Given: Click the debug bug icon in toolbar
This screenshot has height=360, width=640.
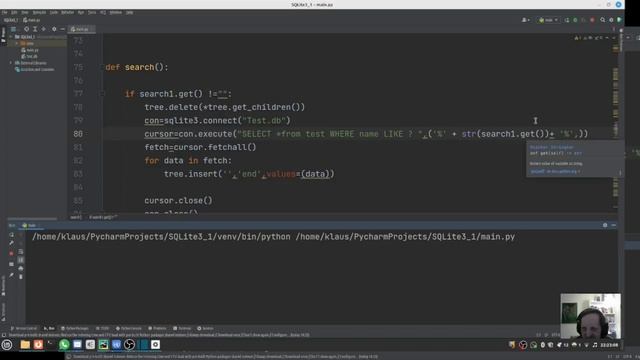Looking at the screenshot, I should point(575,20).
